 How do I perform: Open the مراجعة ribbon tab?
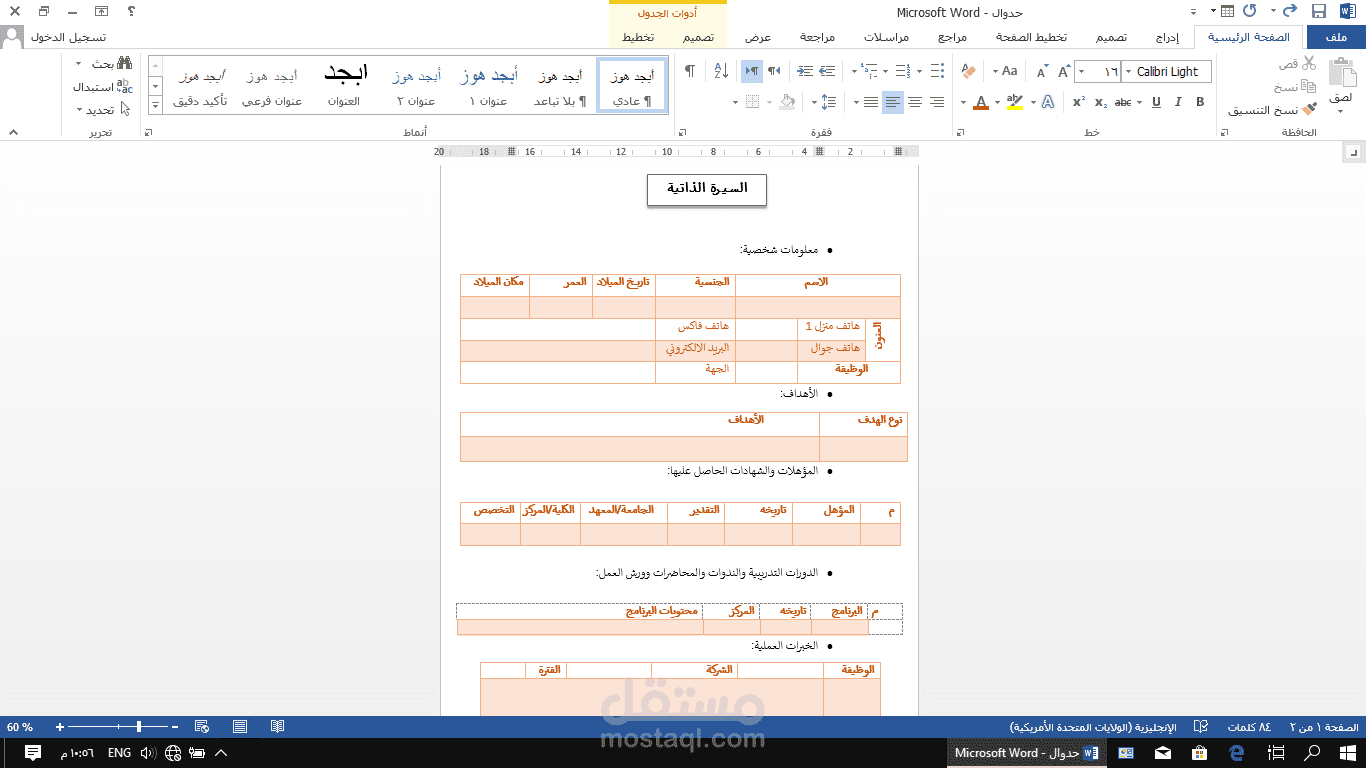(x=819, y=36)
